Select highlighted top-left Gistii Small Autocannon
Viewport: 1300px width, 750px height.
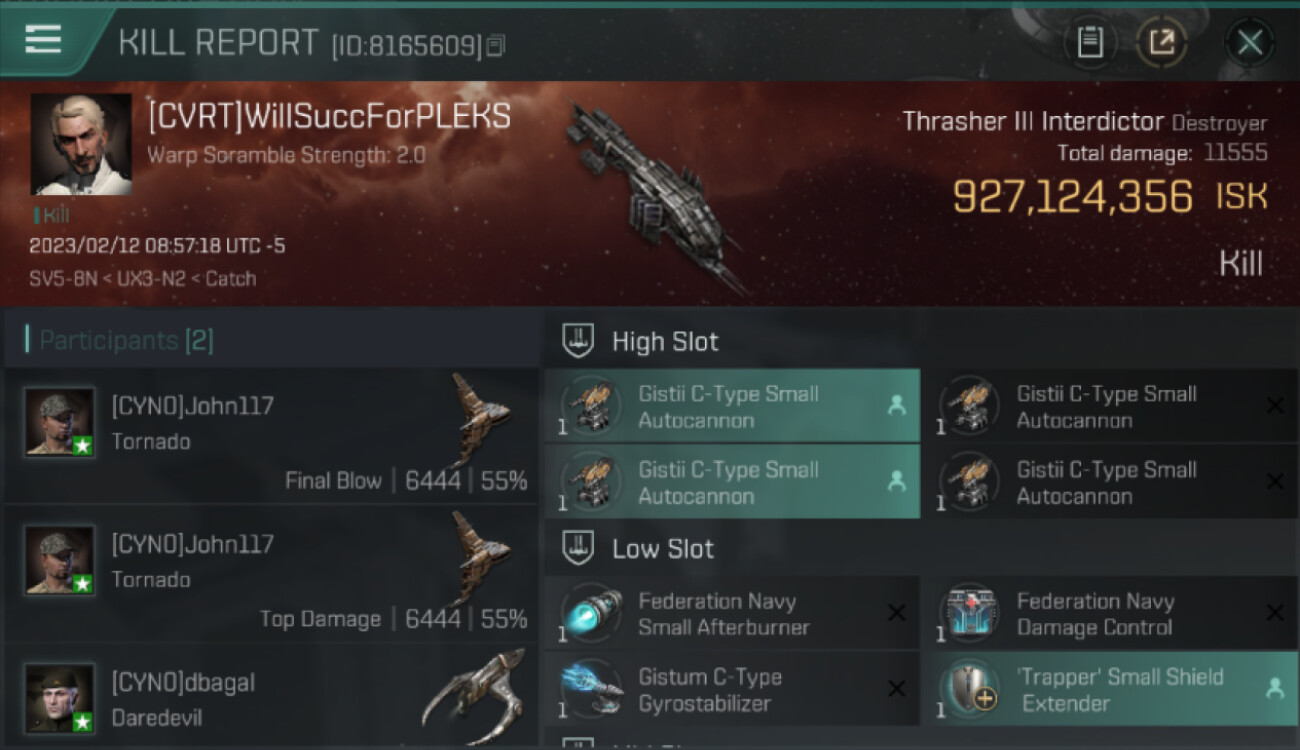(732, 406)
